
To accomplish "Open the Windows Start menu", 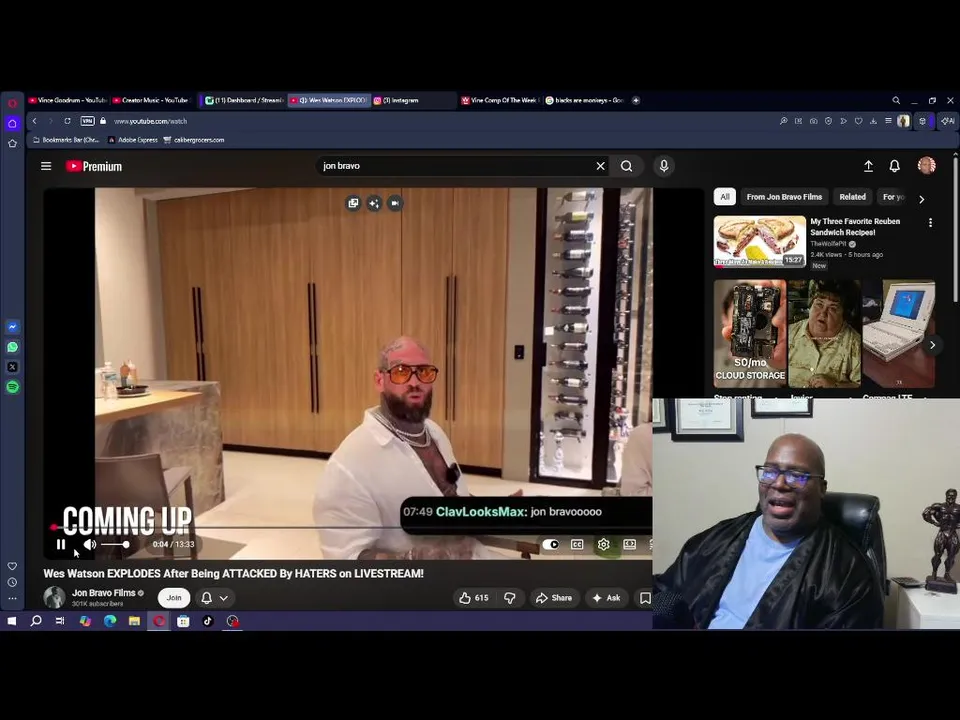I will [x=12, y=621].
